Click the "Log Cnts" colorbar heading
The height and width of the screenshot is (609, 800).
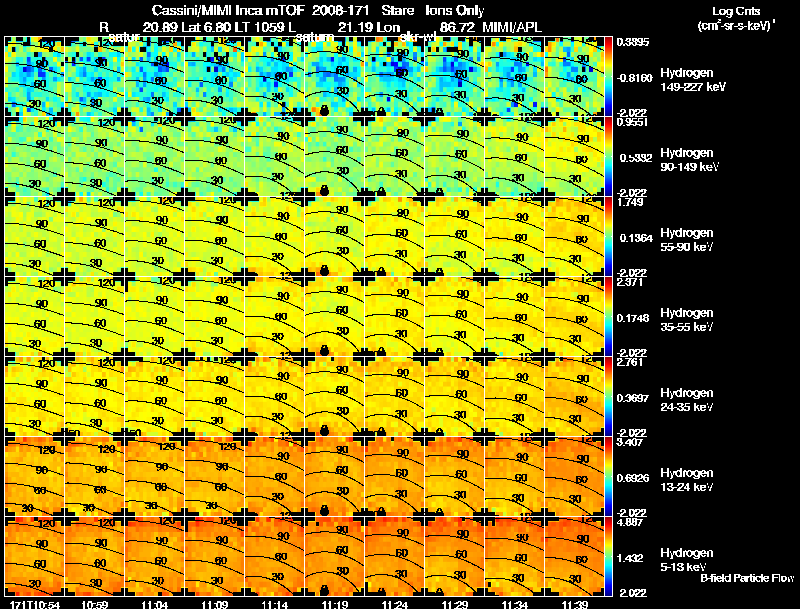[x=736, y=11]
